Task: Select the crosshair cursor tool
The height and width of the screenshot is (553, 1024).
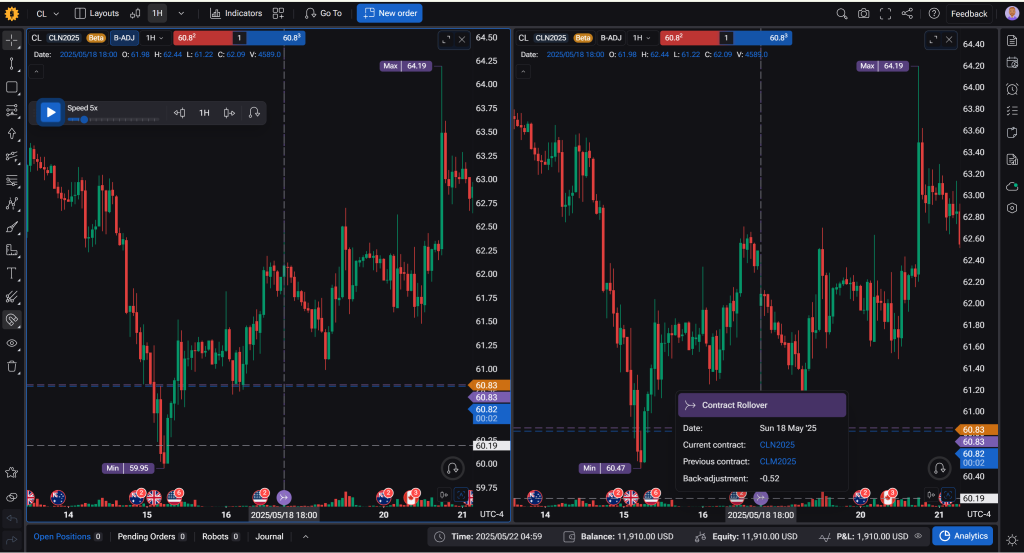Action: (x=12, y=40)
